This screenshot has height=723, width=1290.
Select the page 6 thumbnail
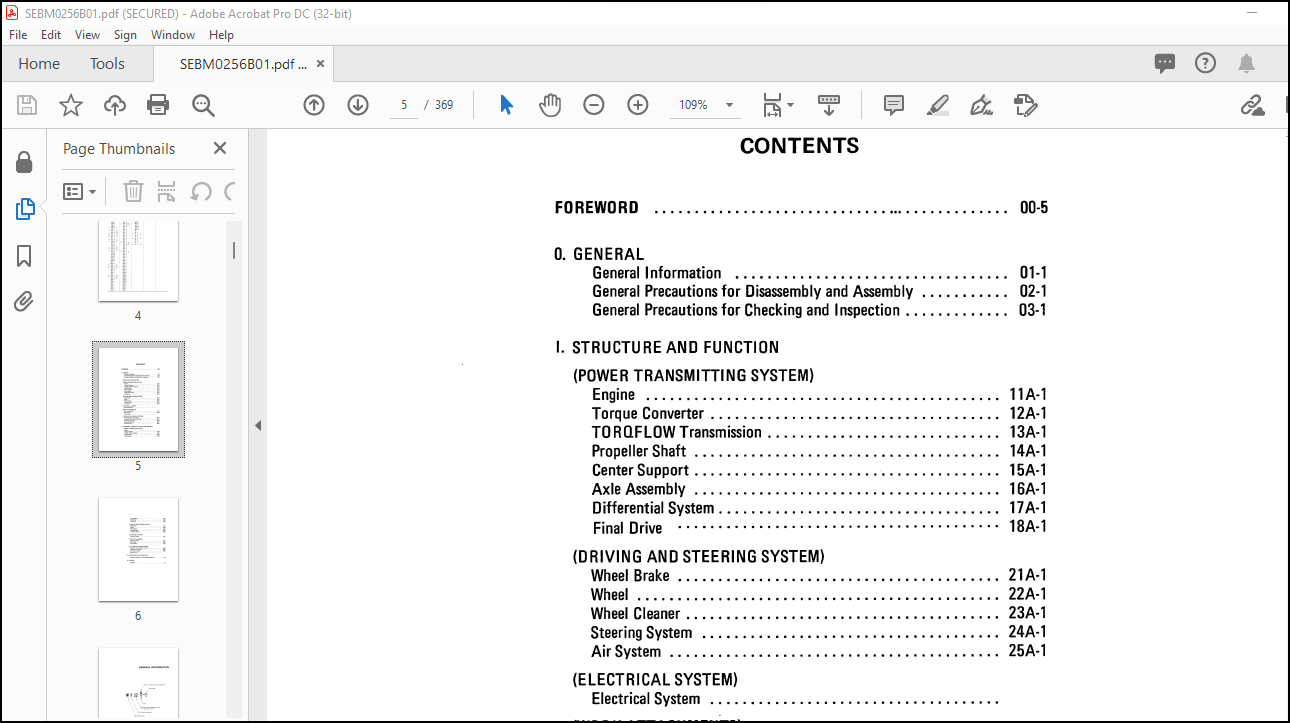(x=138, y=549)
